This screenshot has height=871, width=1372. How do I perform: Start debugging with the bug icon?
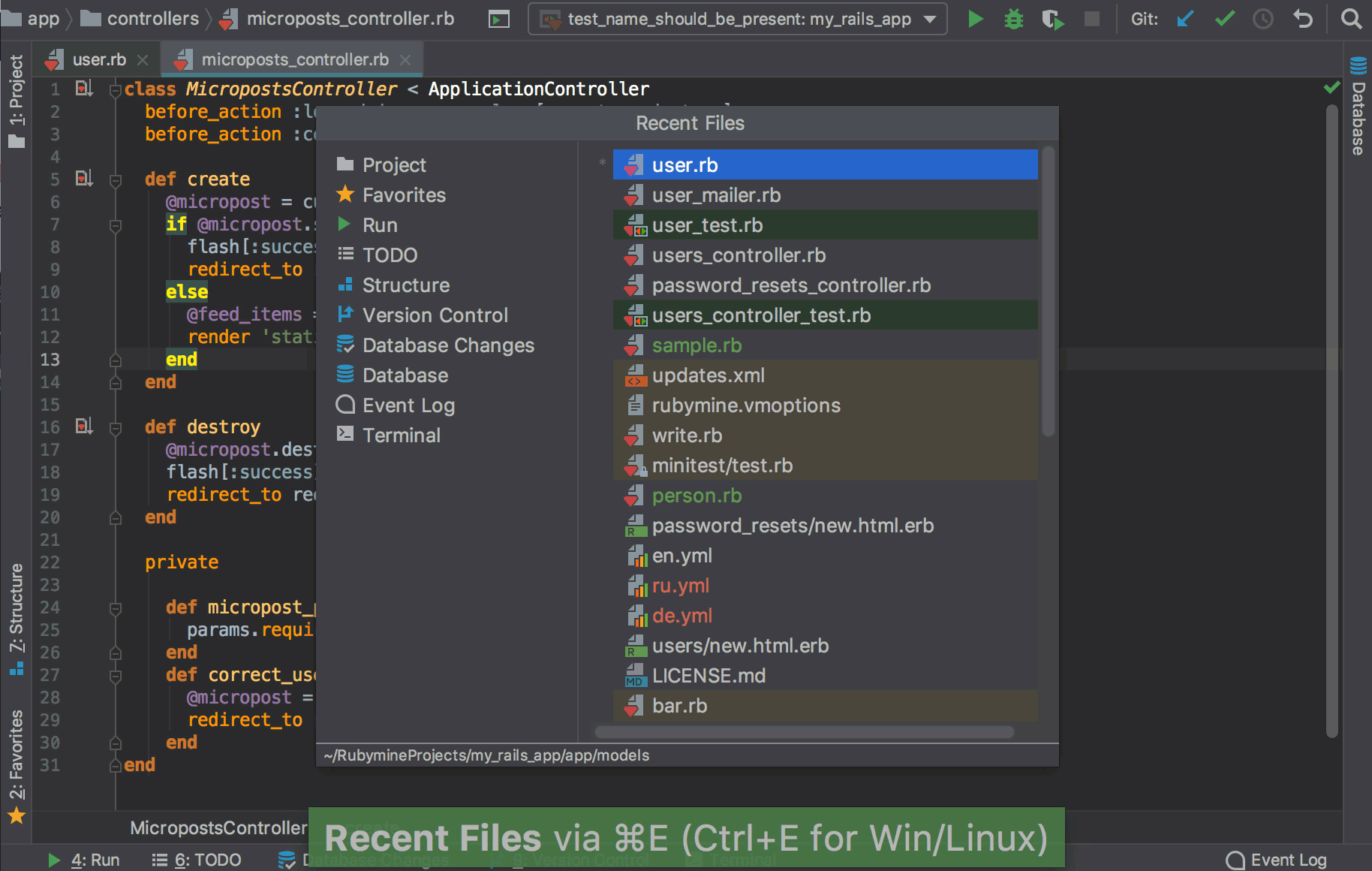1014,19
